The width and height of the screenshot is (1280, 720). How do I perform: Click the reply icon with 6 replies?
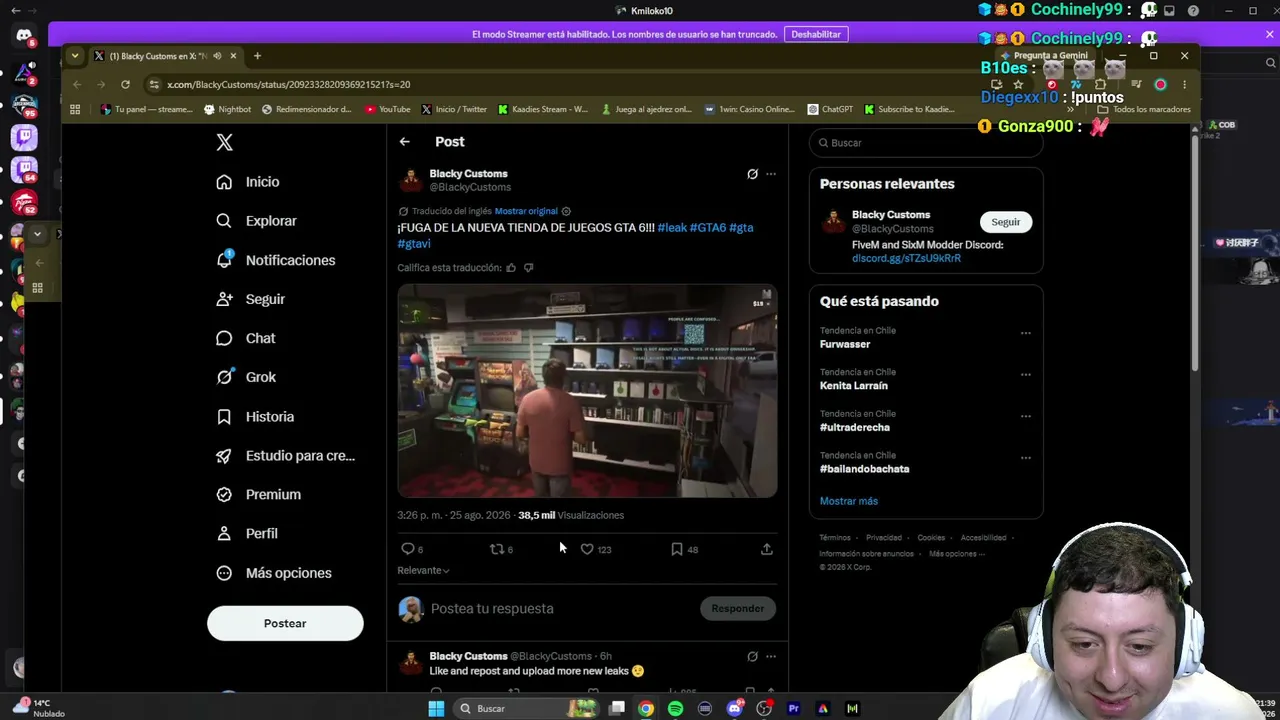[412, 549]
